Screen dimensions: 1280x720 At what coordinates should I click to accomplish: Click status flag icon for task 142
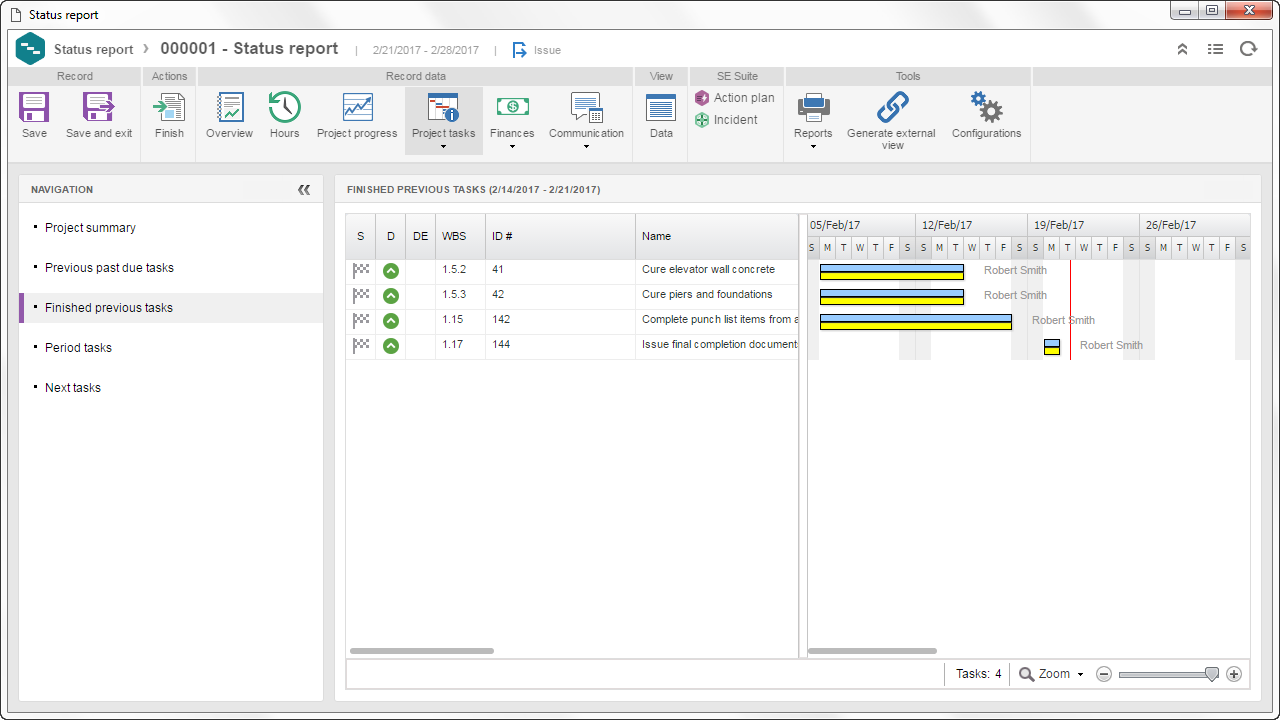tap(361, 320)
